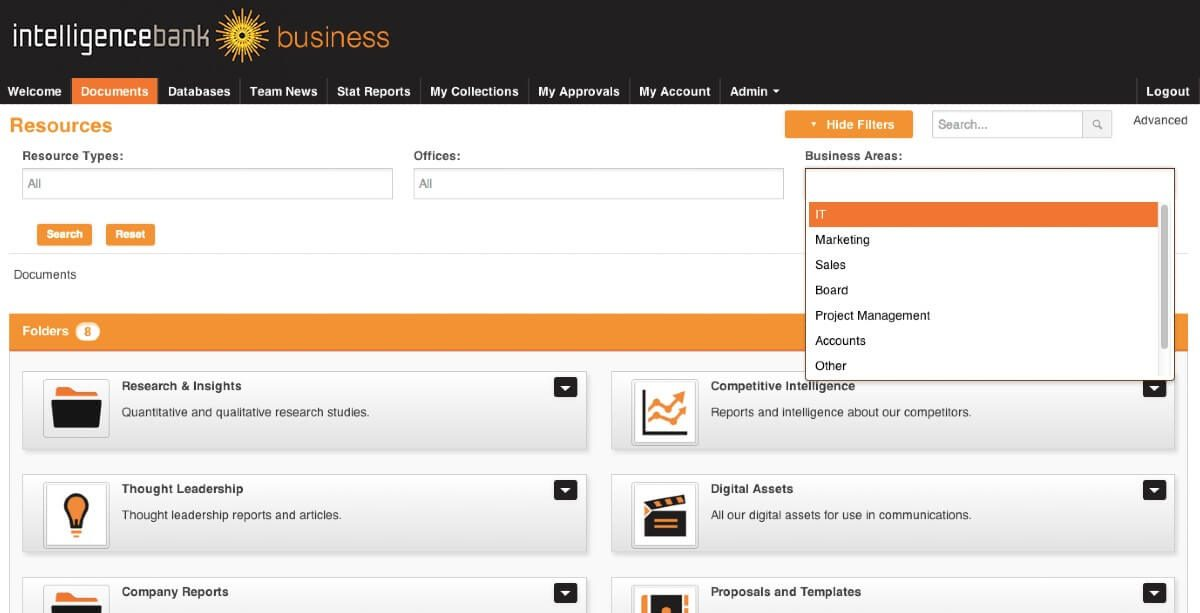Open the Competitive Intelligence chart icon
The height and width of the screenshot is (613, 1200).
click(x=665, y=411)
